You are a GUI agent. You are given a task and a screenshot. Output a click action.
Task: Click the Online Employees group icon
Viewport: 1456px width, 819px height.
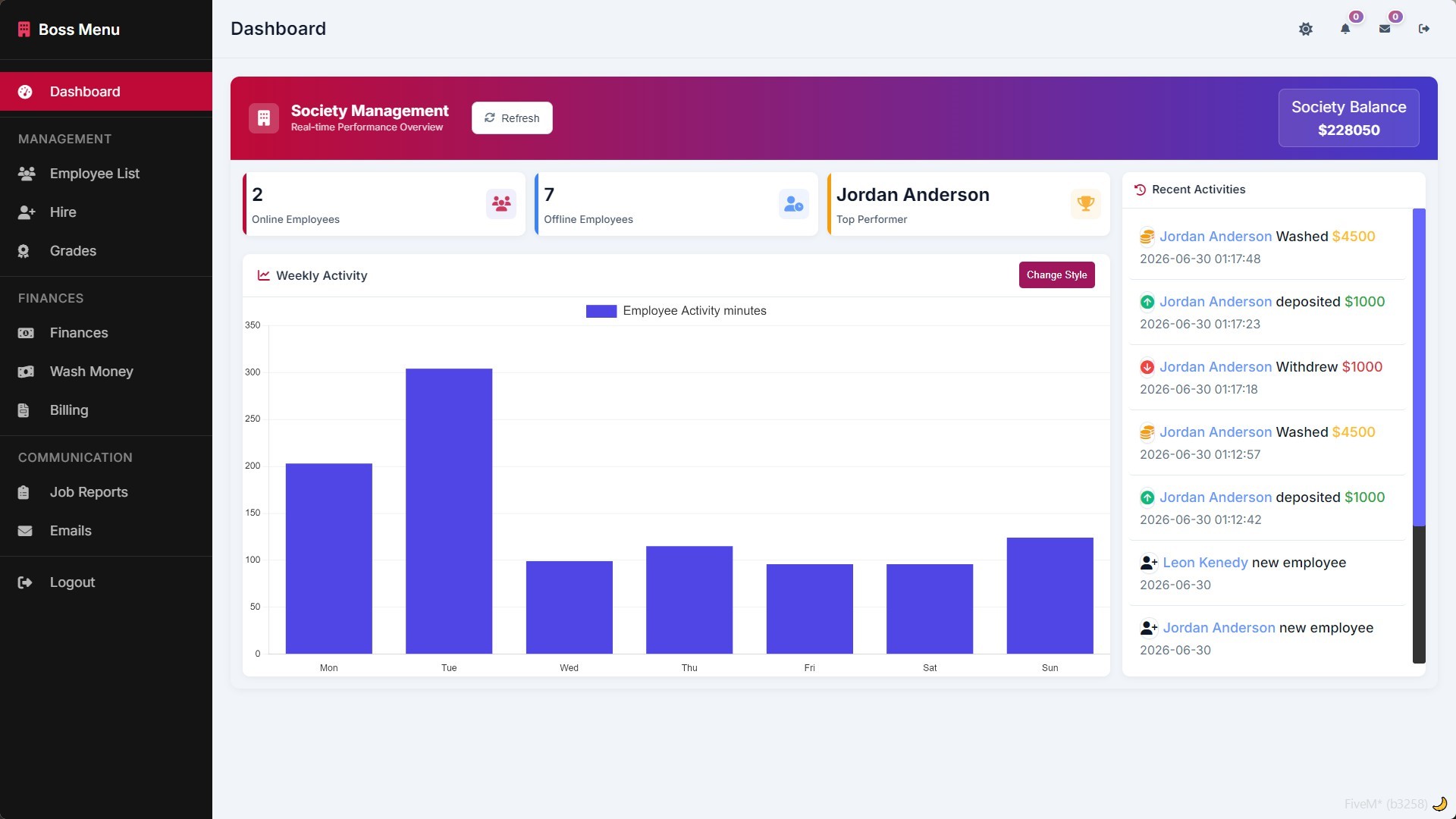click(501, 204)
